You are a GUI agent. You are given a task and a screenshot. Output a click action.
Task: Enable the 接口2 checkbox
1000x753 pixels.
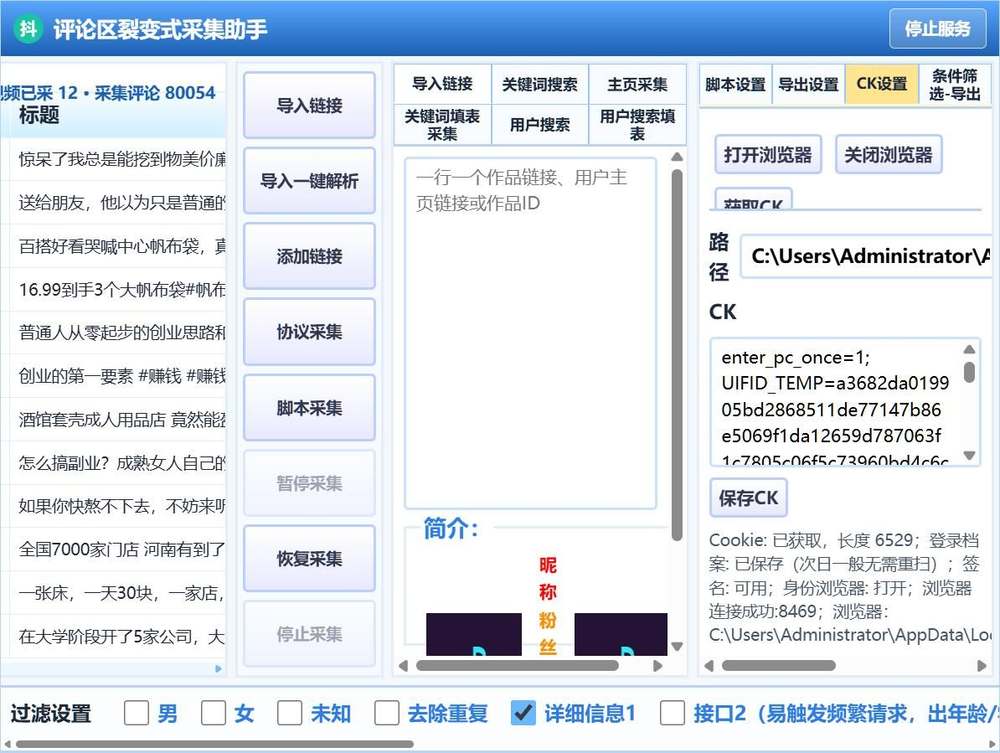pyautogui.click(x=672, y=713)
